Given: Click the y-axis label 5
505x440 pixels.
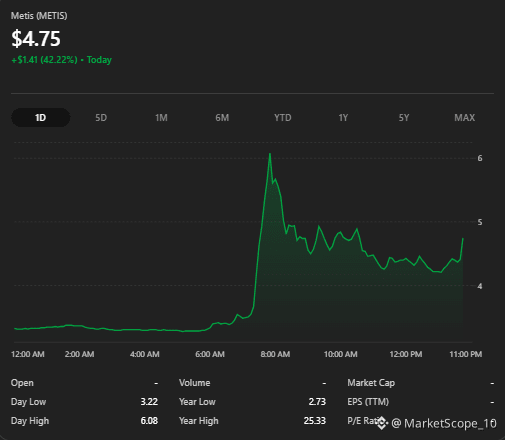Looking at the screenshot, I should pos(480,222).
